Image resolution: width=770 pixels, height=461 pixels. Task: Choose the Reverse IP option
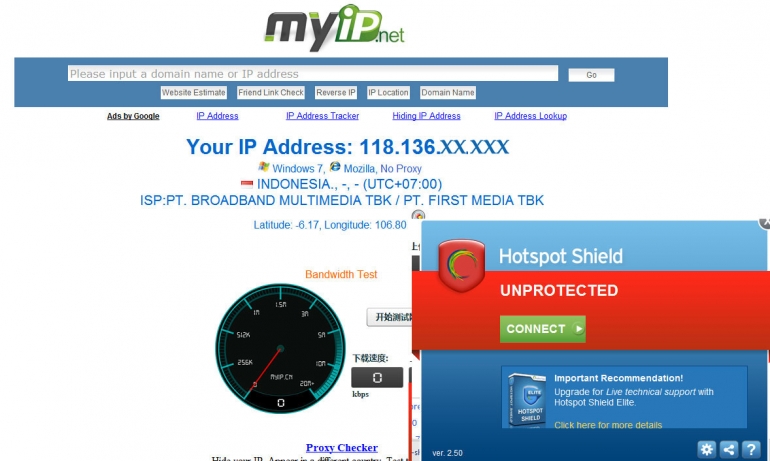tap(336, 92)
